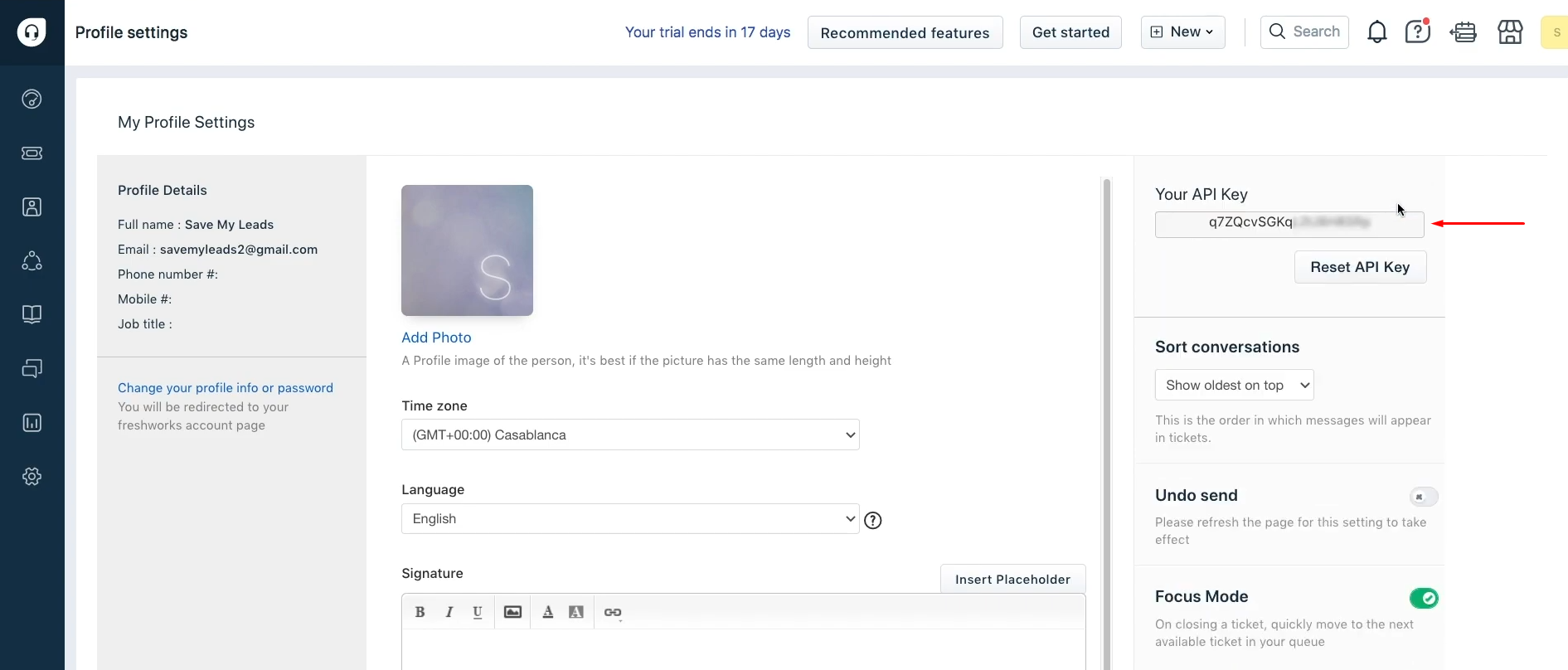
Task: Click Recommended features button
Action: [905, 32]
